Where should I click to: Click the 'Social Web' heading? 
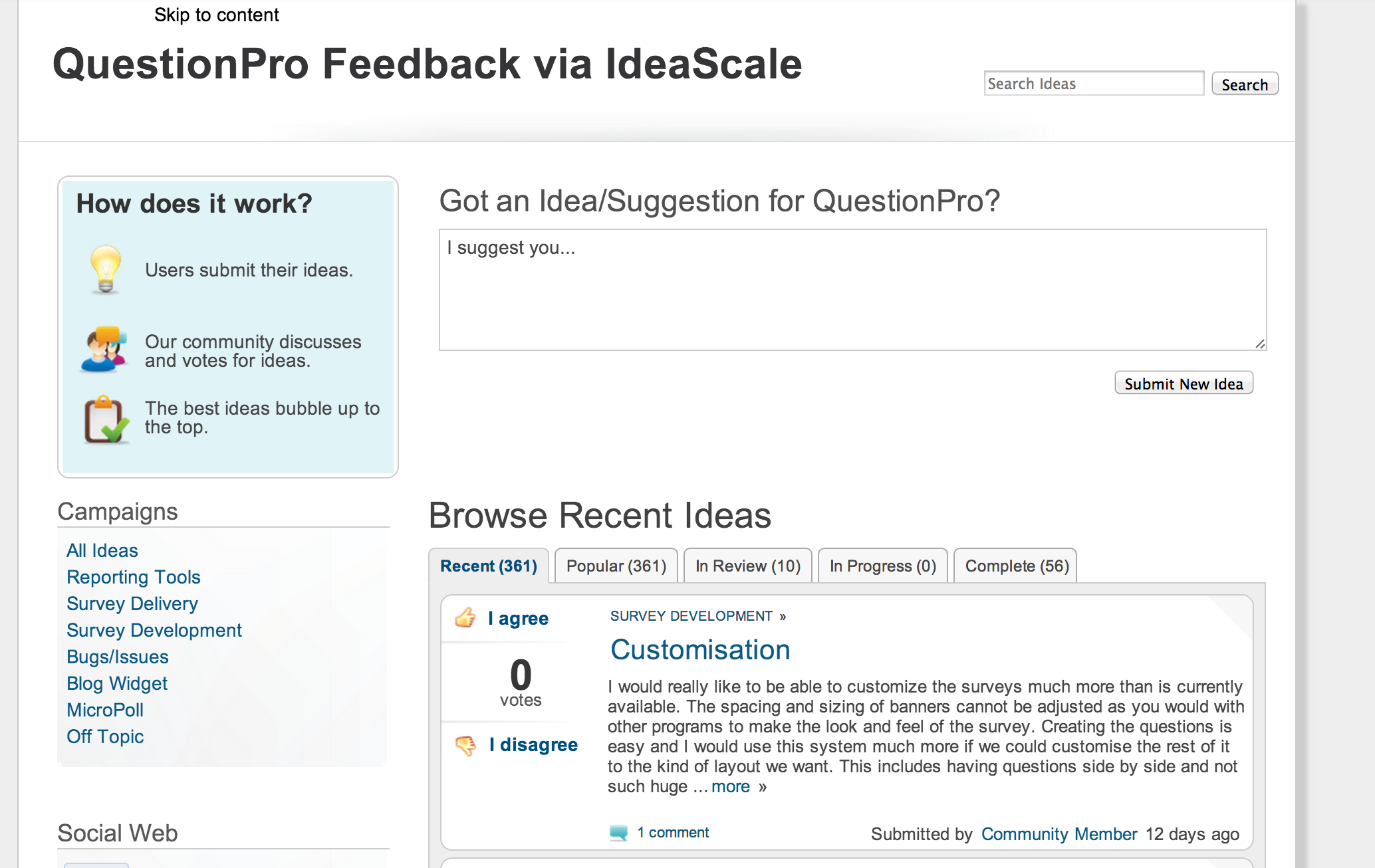tap(118, 833)
